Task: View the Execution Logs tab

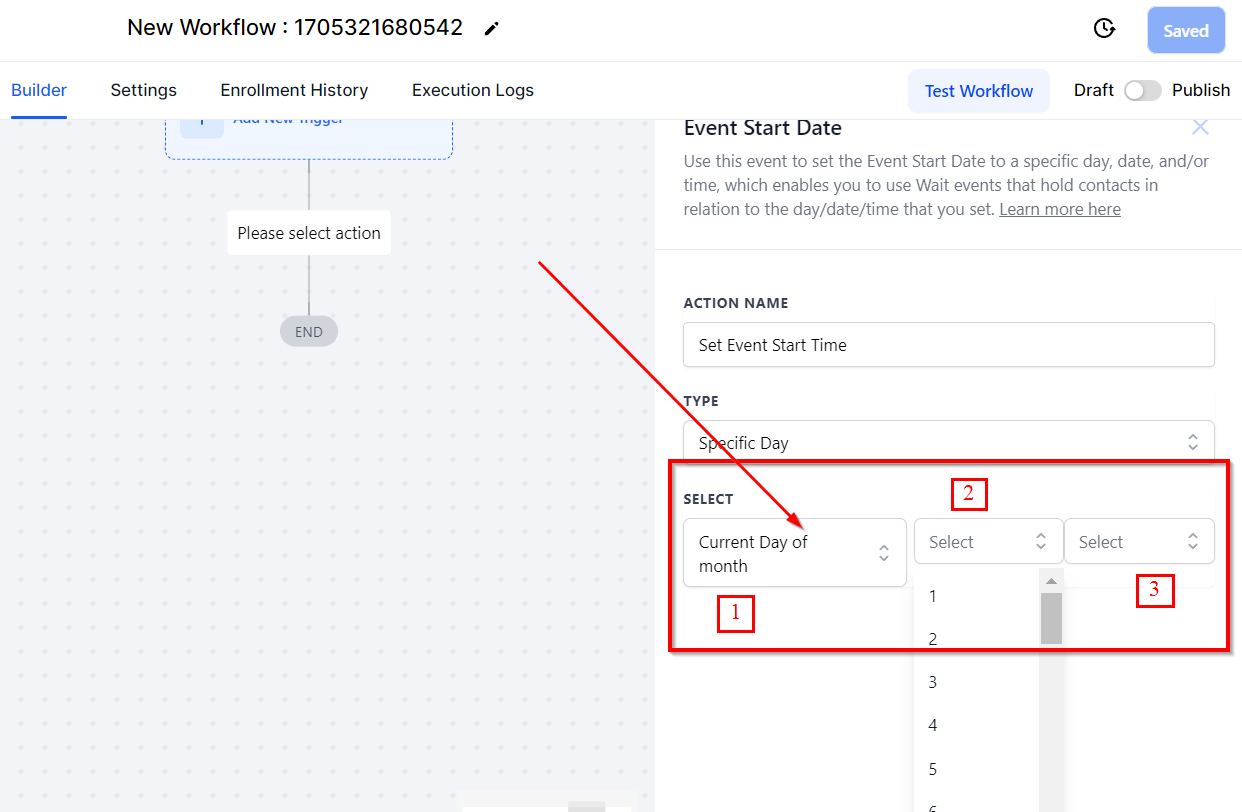Action: 473,90
